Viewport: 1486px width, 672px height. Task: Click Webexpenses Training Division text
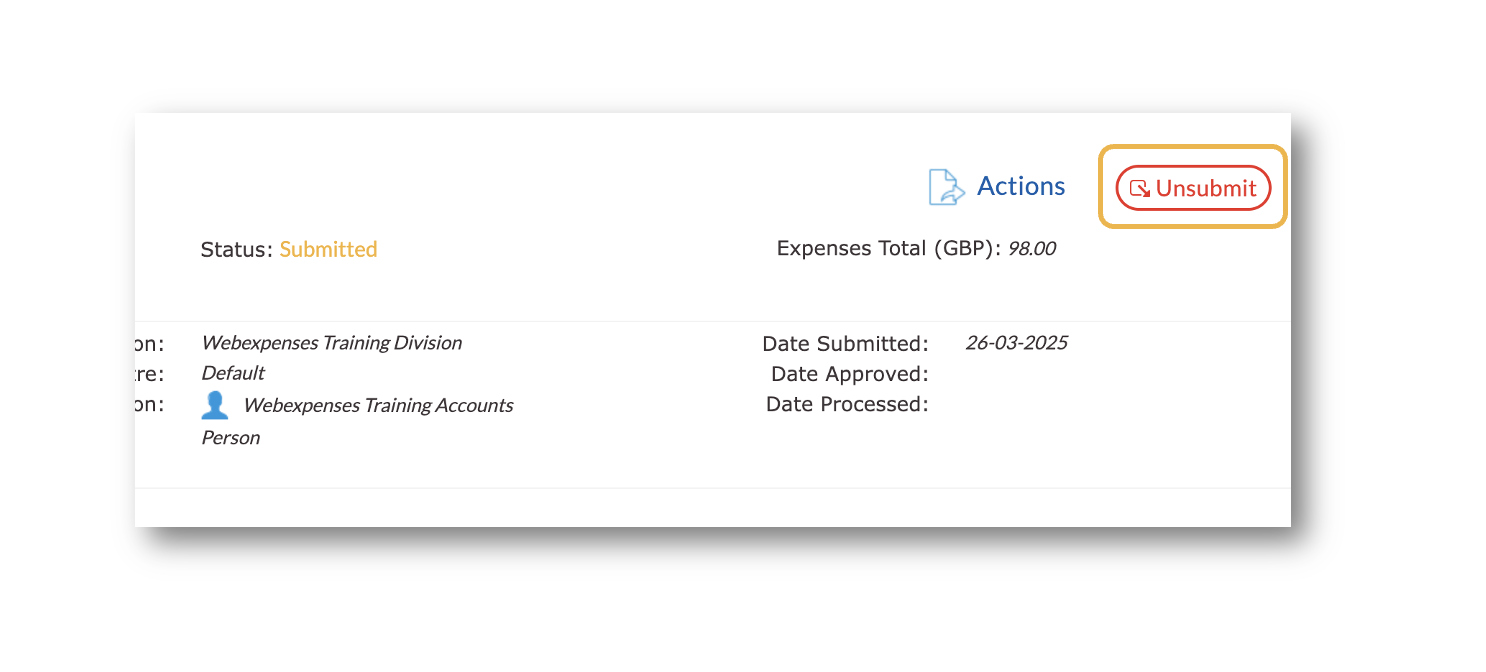pyautogui.click(x=331, y=343)
